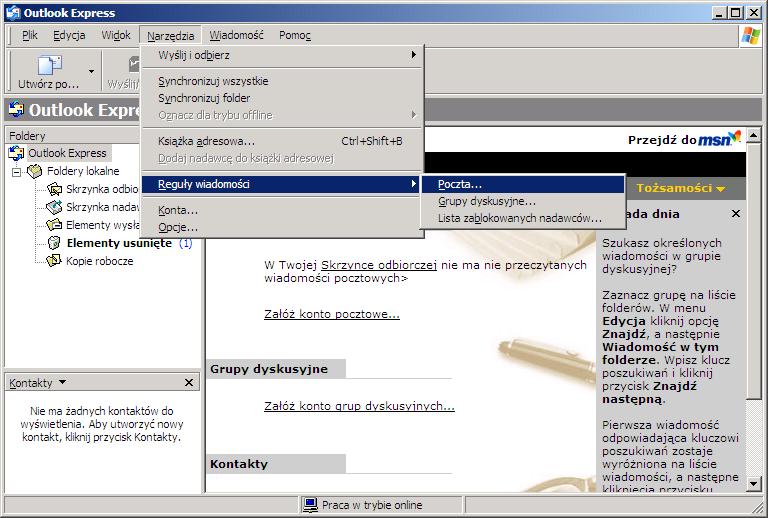Open the Edycja menu
The image size is (768, 518).
point(69,35)
